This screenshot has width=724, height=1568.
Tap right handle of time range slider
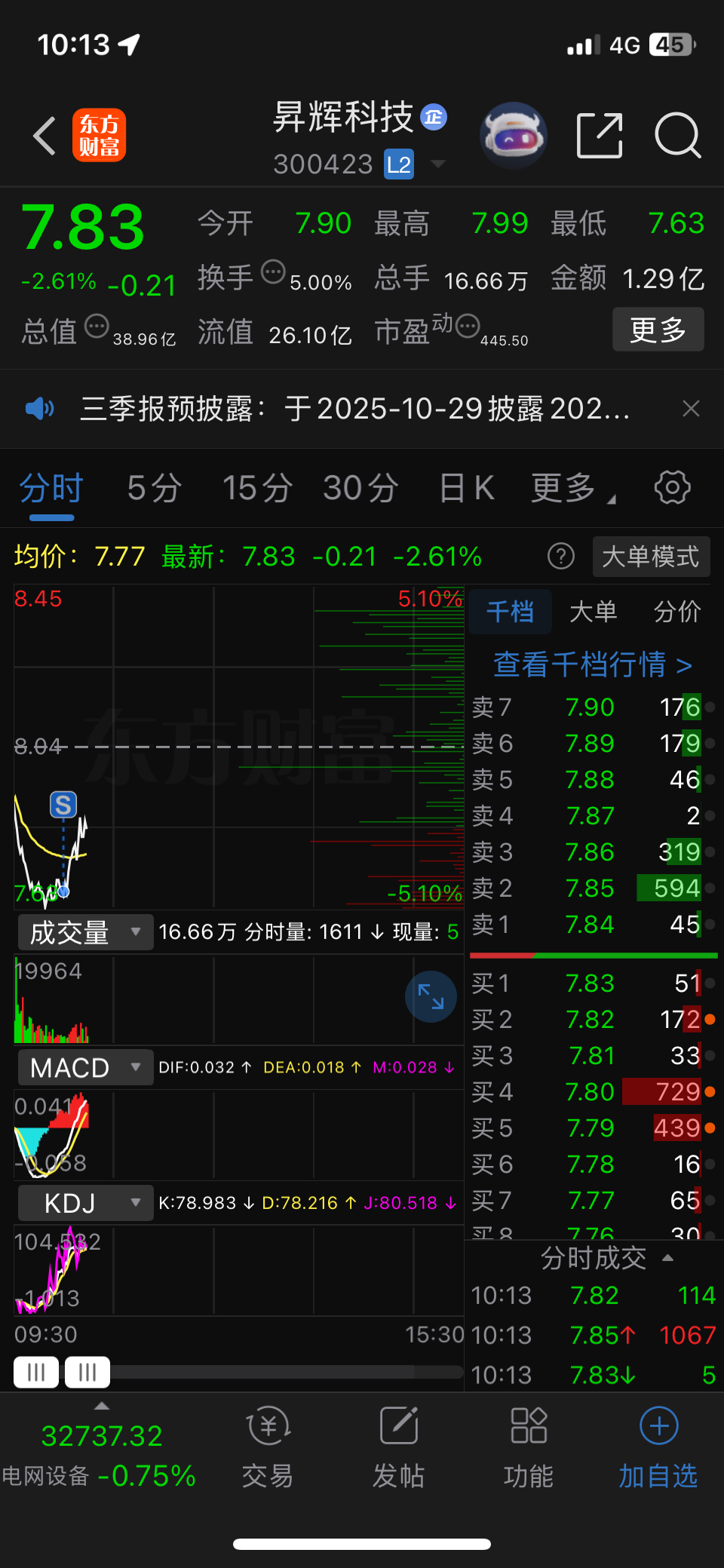[x=87, y=1372]
